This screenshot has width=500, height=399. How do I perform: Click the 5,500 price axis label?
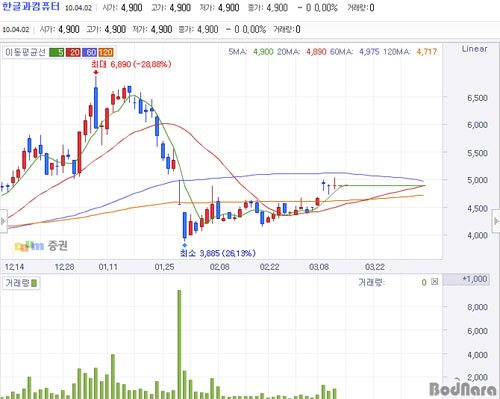[x=477, y=153]
